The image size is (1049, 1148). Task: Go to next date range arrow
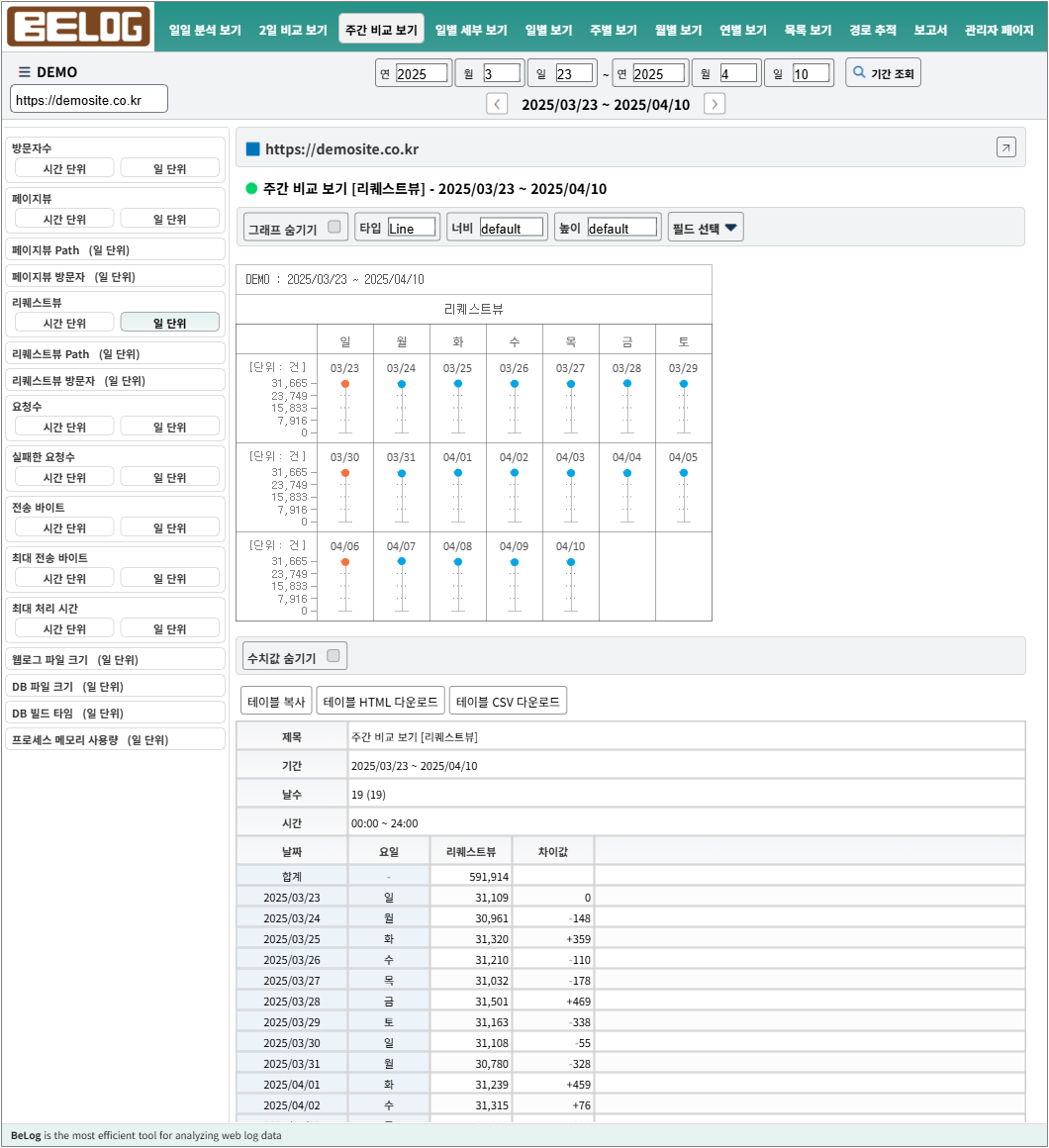click(x=715, y=104)
